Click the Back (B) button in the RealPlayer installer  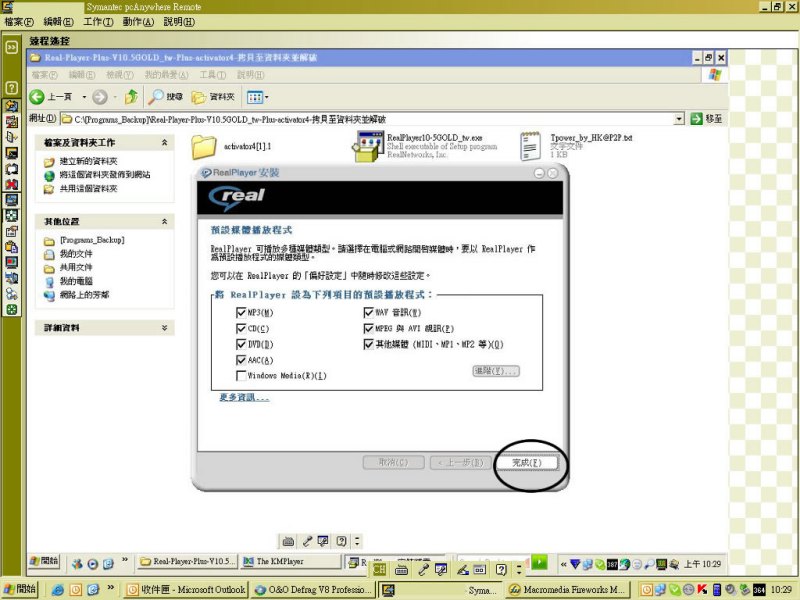point(461,463)
